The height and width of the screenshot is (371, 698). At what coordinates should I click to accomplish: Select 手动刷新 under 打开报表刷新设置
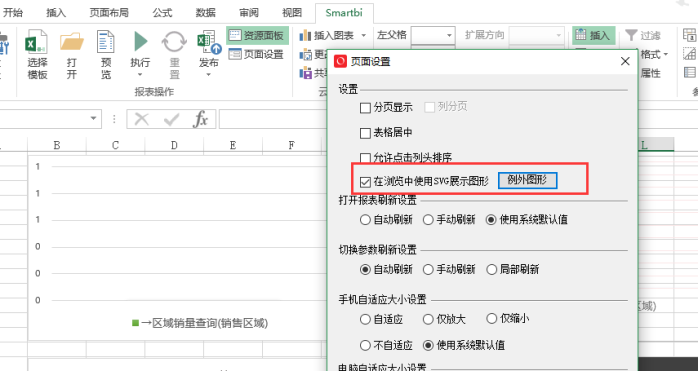[x=428, y=220]
